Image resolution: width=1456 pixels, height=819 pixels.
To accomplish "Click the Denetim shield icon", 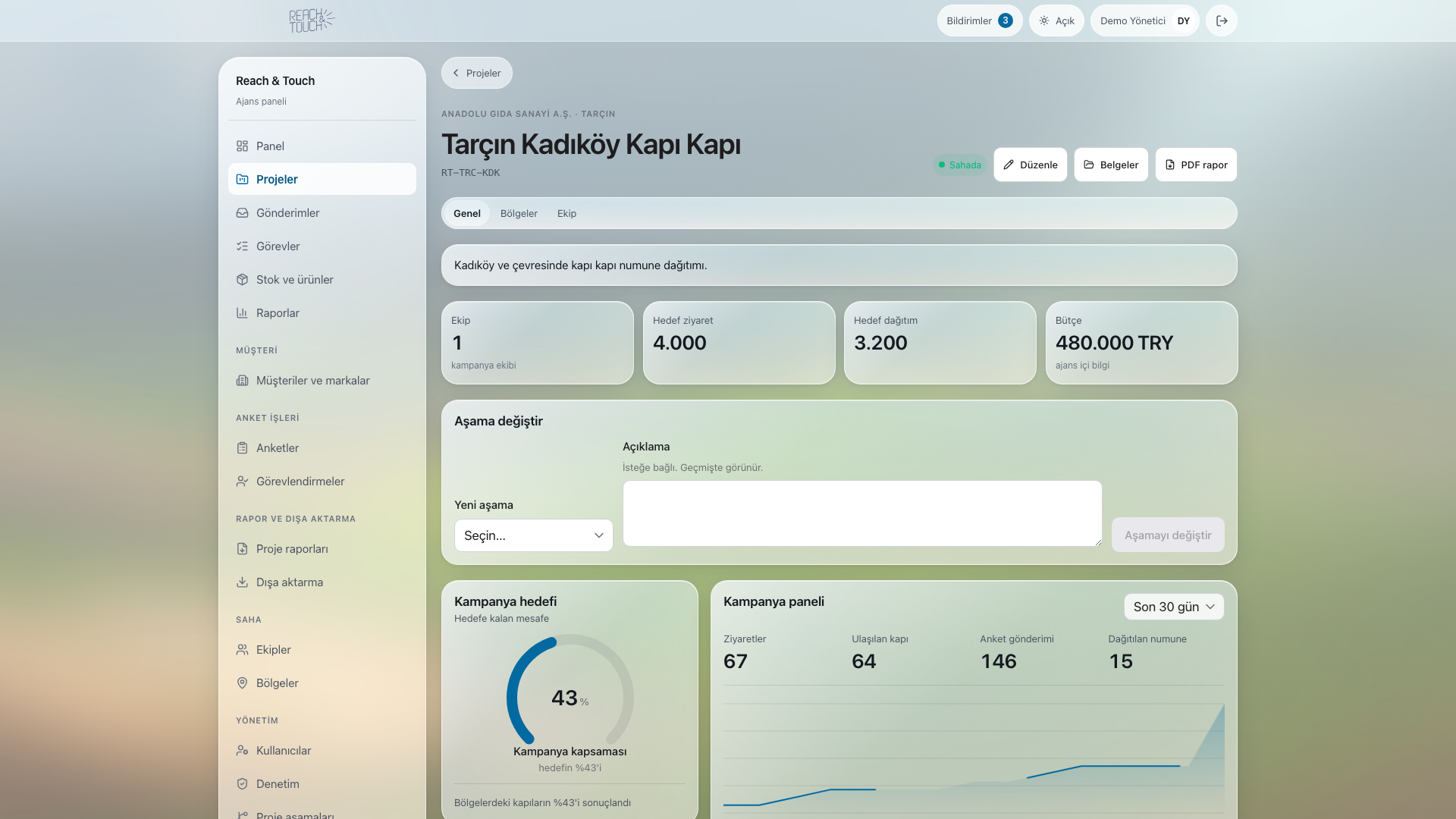I will pyautogui.click(x=242, y=783).
